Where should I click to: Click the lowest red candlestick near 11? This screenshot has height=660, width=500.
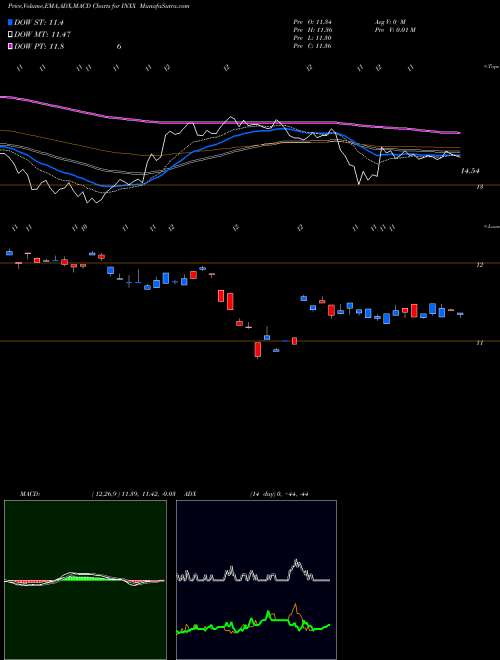coord(258,349)
